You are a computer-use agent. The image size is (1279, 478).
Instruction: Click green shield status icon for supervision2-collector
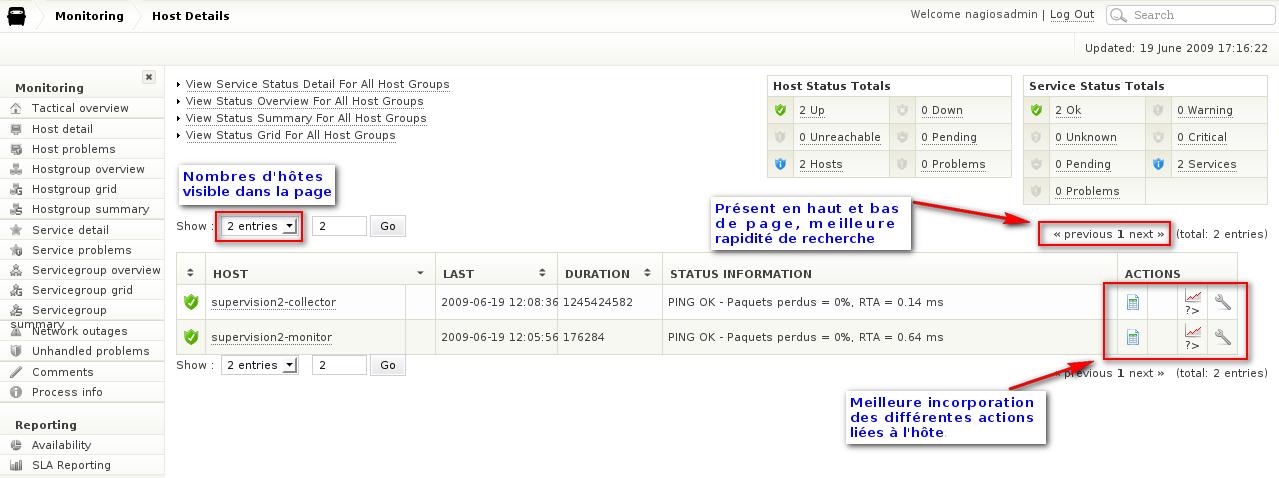[191, 302]
